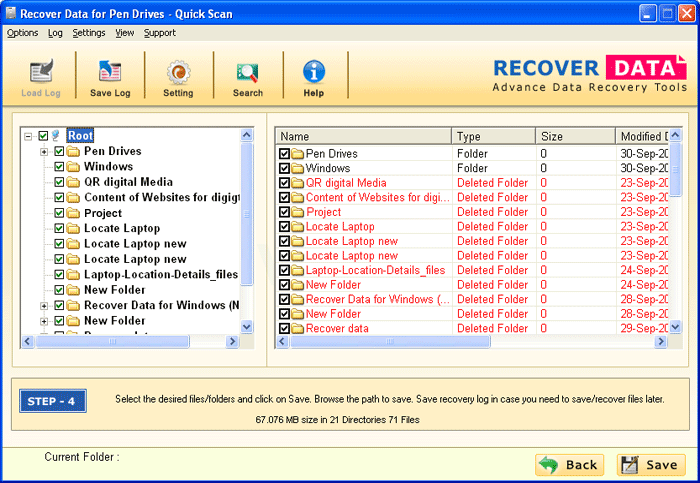Uncheck the Root checkbox in tree

(x=43, y=136)
